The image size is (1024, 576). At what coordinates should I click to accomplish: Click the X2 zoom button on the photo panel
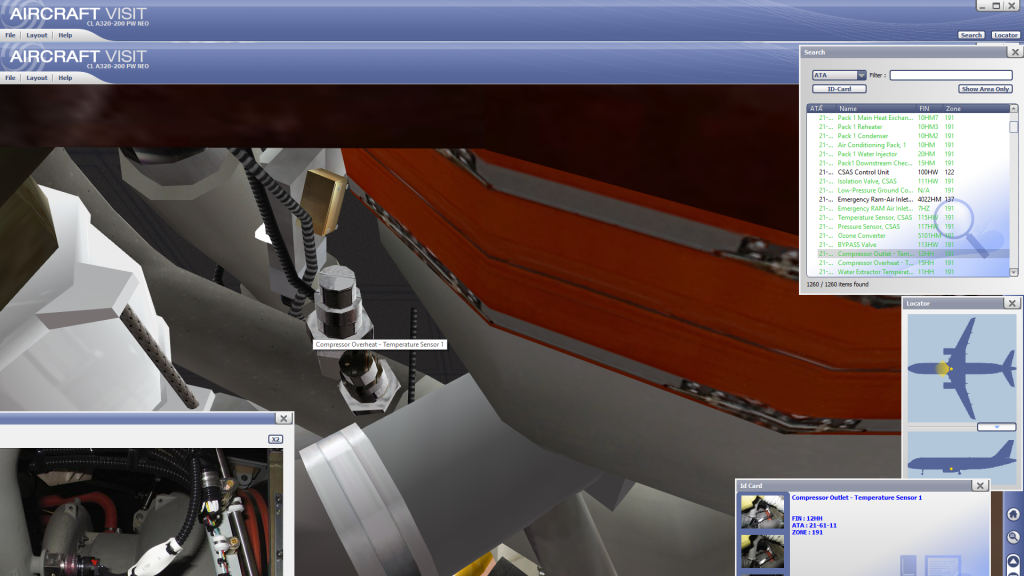[x=276, y=439]
